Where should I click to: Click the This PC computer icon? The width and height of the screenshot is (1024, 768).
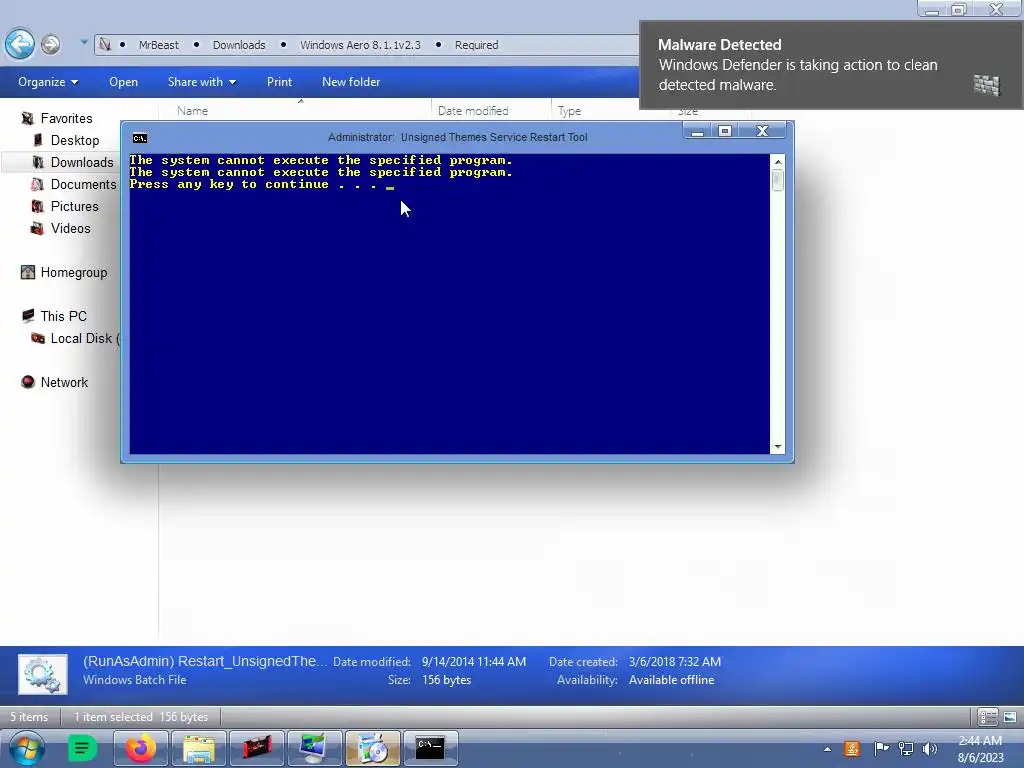(x=27, y=316)
